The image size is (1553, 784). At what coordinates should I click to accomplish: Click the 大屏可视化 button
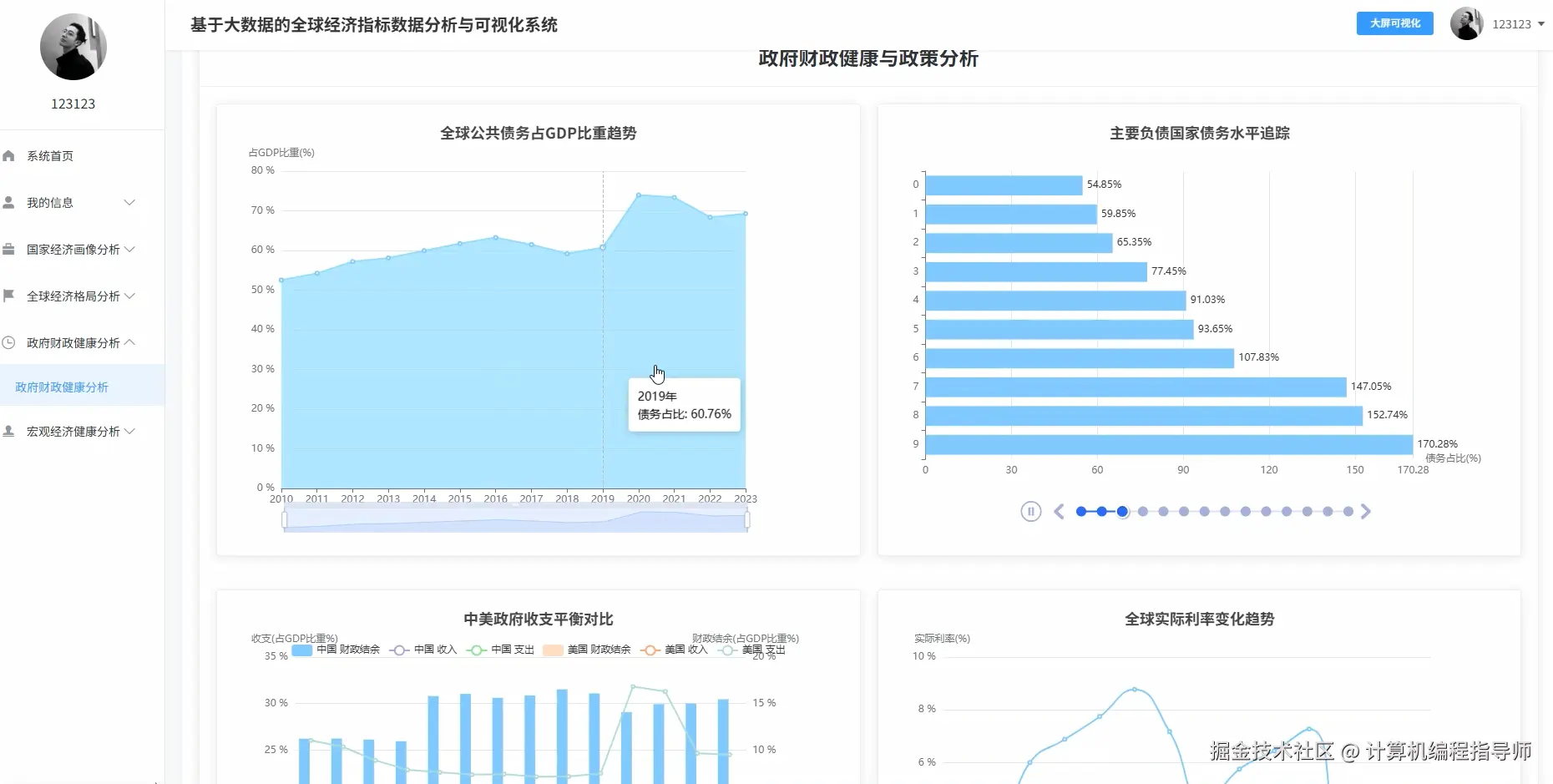pyautogui.click(x=1394, y=23)
